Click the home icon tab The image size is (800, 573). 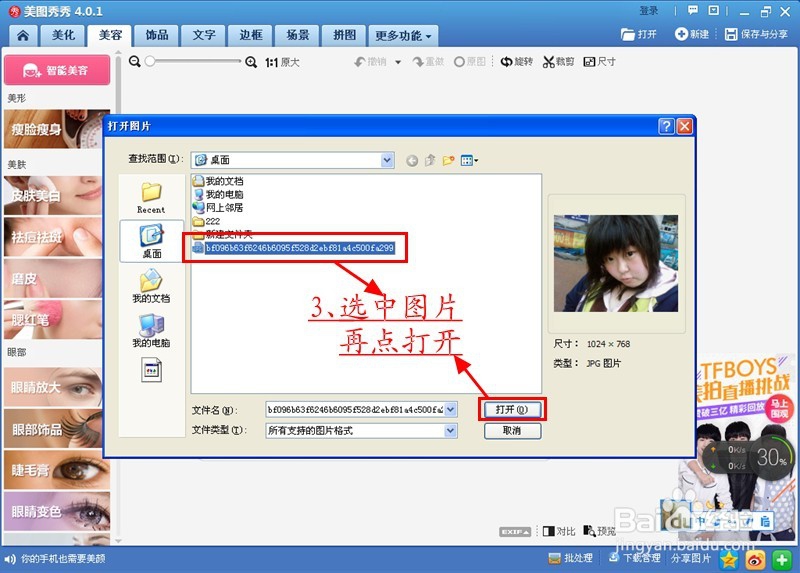tap(23, 35)
